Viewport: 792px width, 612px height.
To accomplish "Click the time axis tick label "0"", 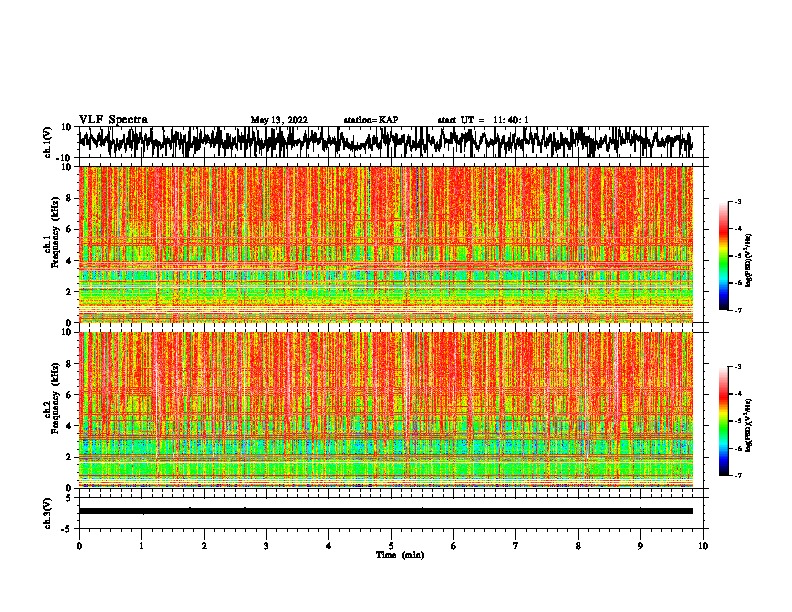I will coord(79,546).
